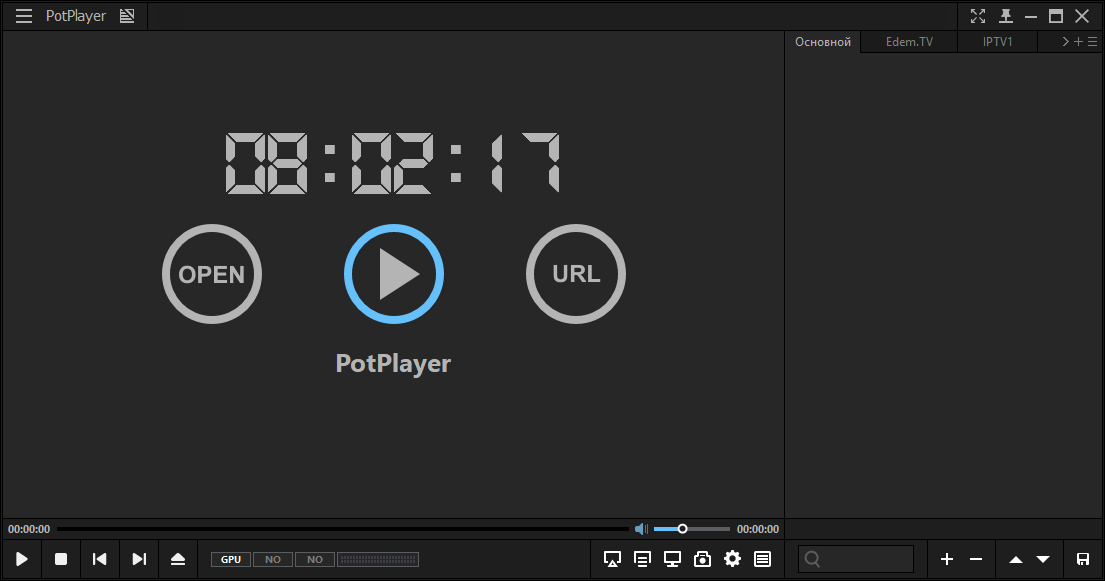The height and width of the screenshot is (581, 1105).
Task: Pin the window always on top
Action: point(1006,16)
